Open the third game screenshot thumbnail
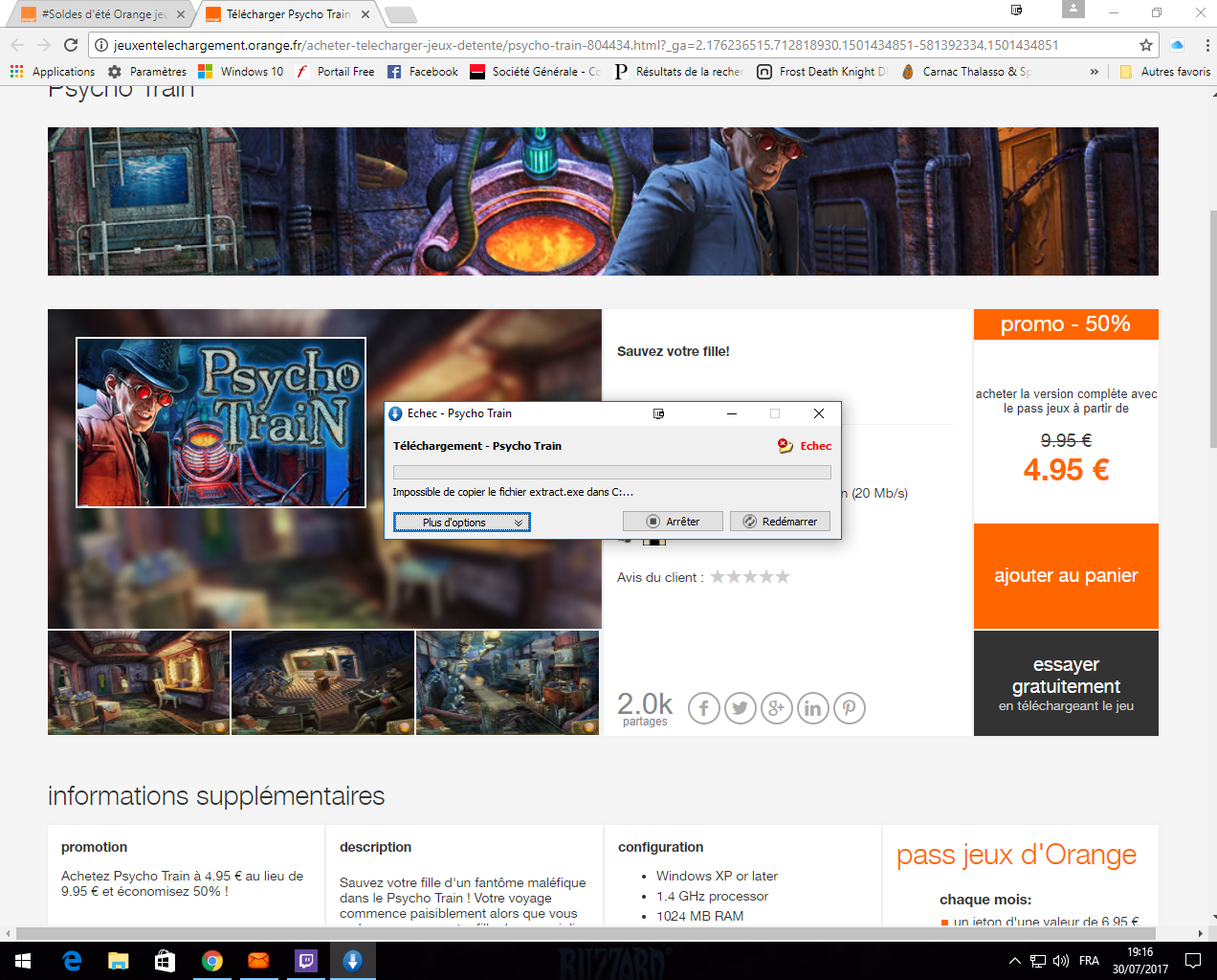The width and height of the screenshot is (1217, 980). 508,682
